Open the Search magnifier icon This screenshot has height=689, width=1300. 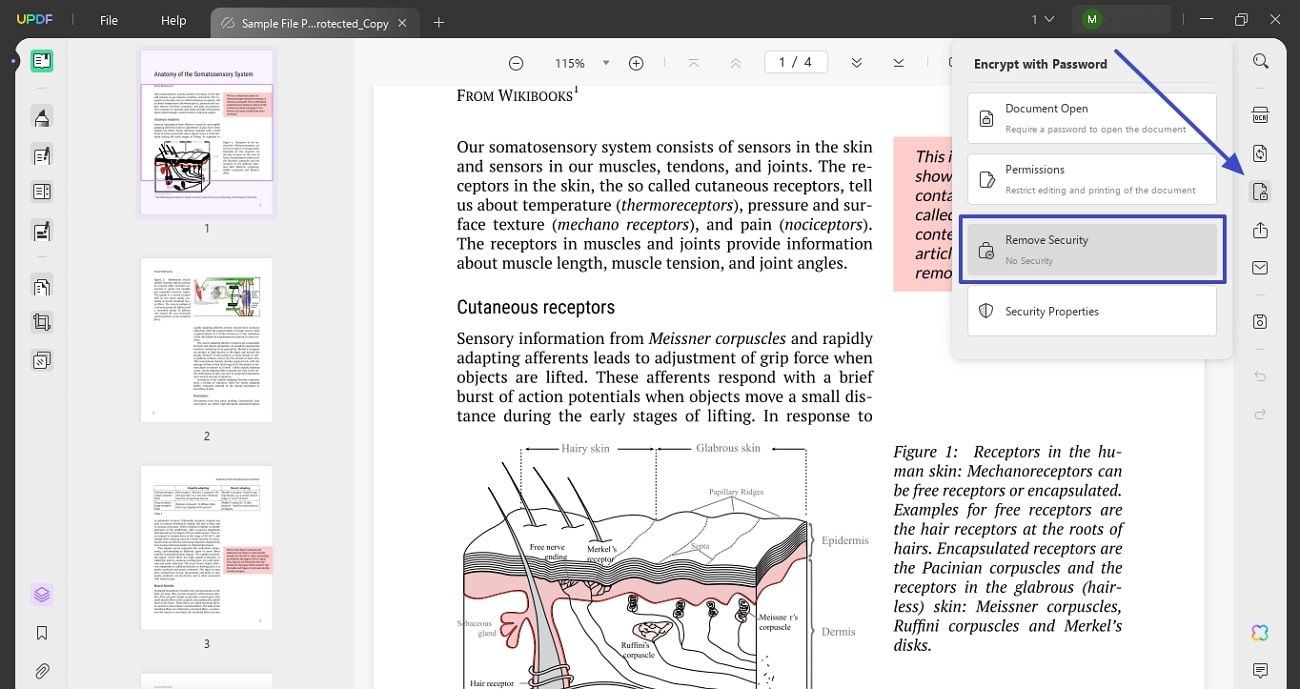pos(1260,62)
